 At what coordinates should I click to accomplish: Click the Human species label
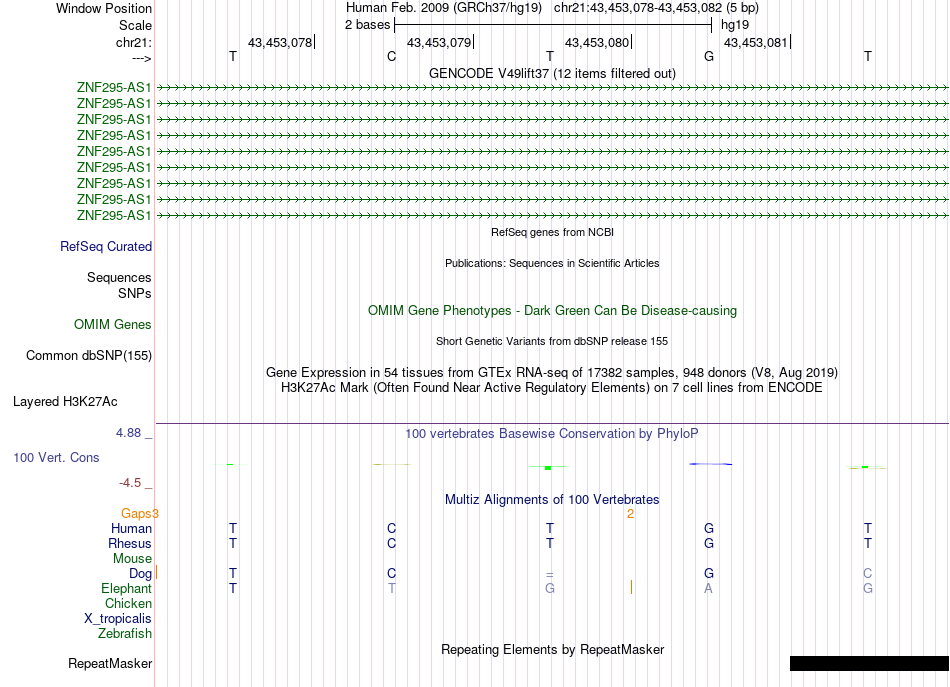(131, 529)
